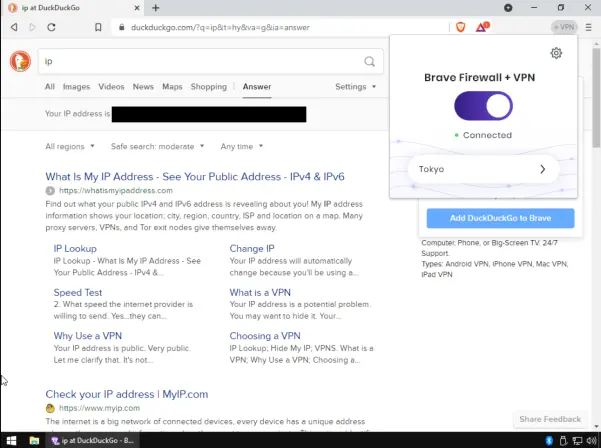This screenshot has width=601, height=448.
Task: Open a new tab with plus icon
Action: [x=156, y=8]
